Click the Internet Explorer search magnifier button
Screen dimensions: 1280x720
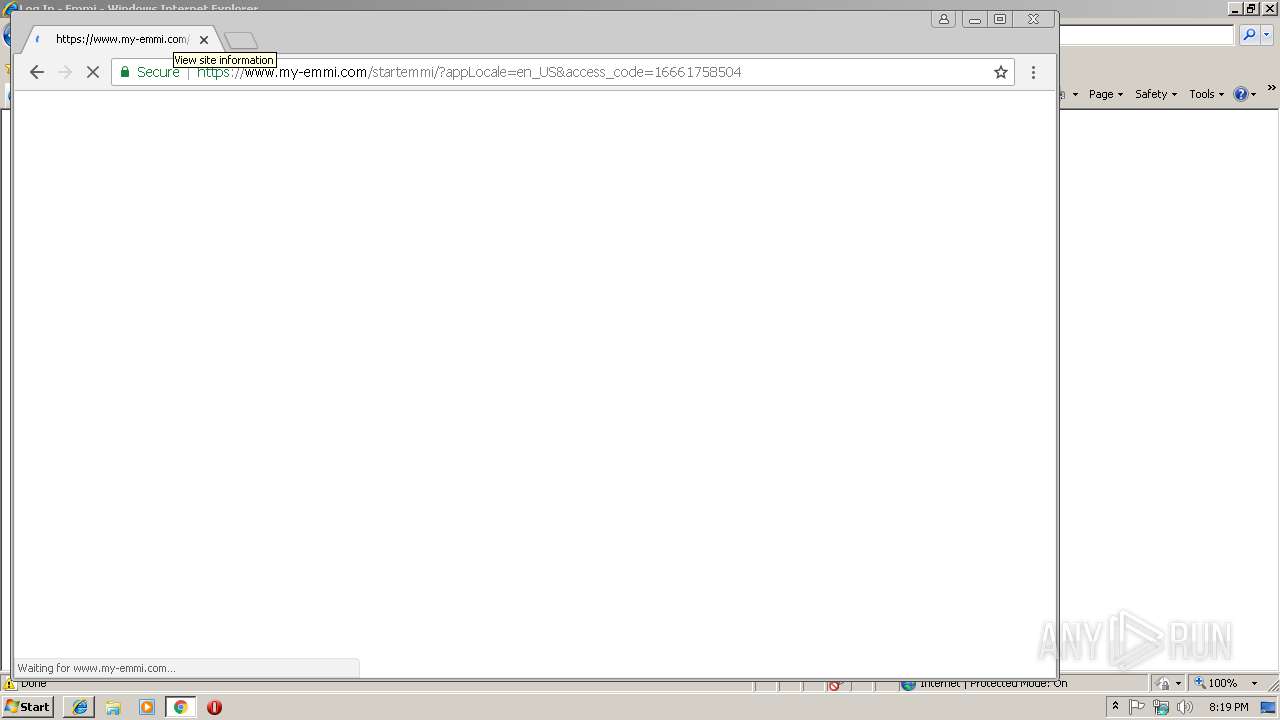(1249, 35)
